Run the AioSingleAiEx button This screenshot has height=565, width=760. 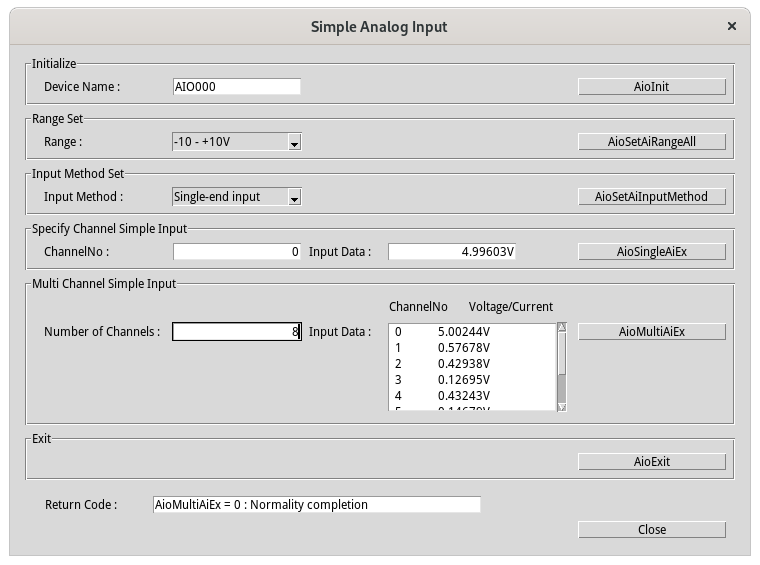[651, 252]
